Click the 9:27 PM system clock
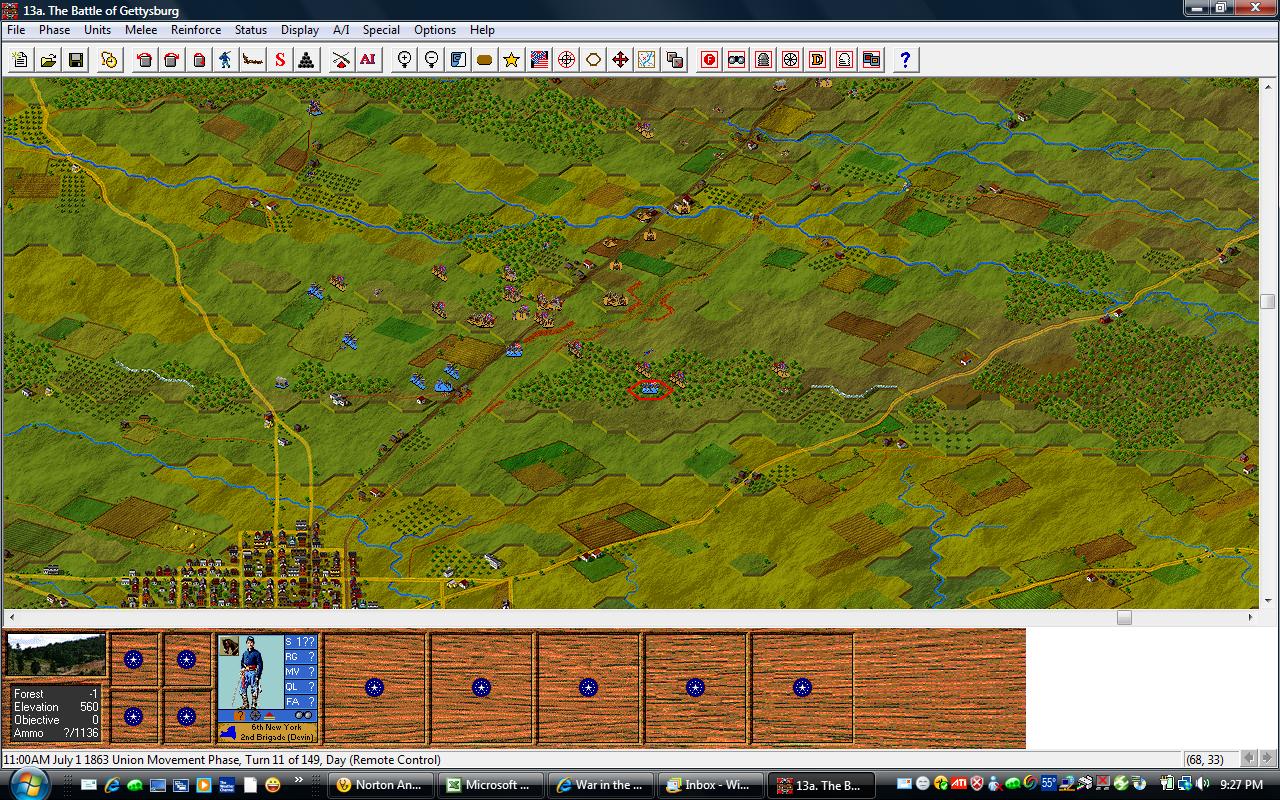The width and height of the screenshot is (1280, 800). 1240,785
